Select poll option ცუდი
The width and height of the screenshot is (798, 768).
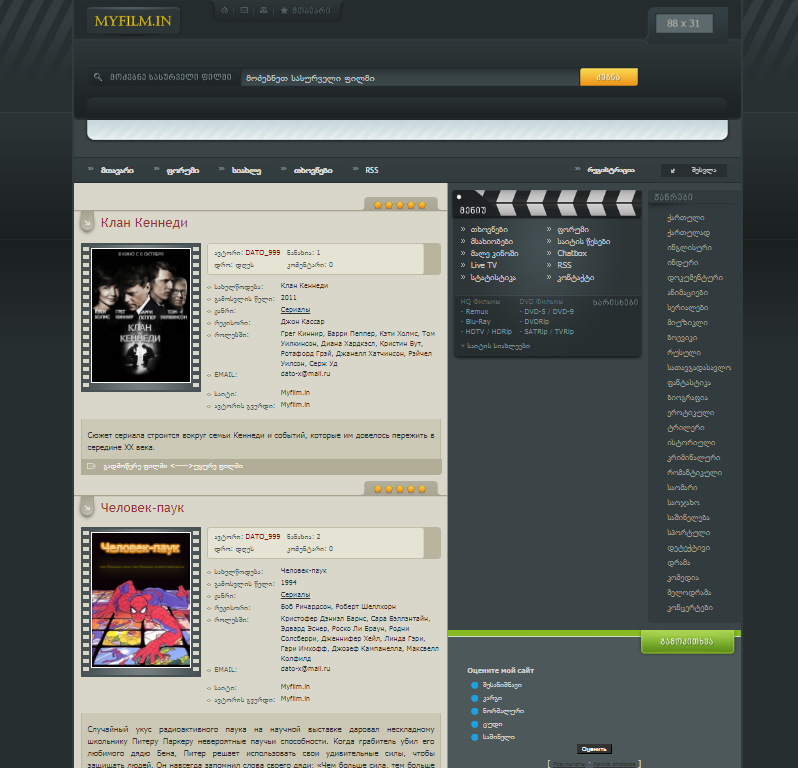475,724
